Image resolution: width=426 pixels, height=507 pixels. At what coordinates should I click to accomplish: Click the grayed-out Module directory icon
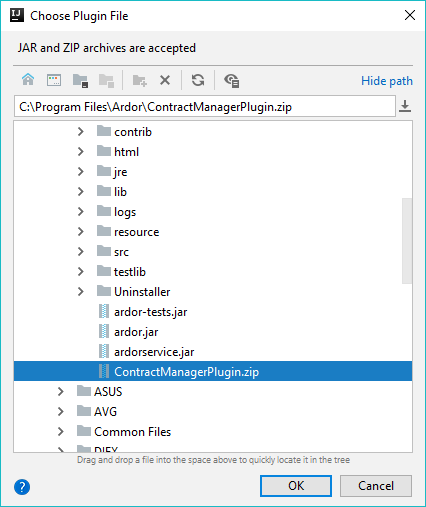click(106, 80)
